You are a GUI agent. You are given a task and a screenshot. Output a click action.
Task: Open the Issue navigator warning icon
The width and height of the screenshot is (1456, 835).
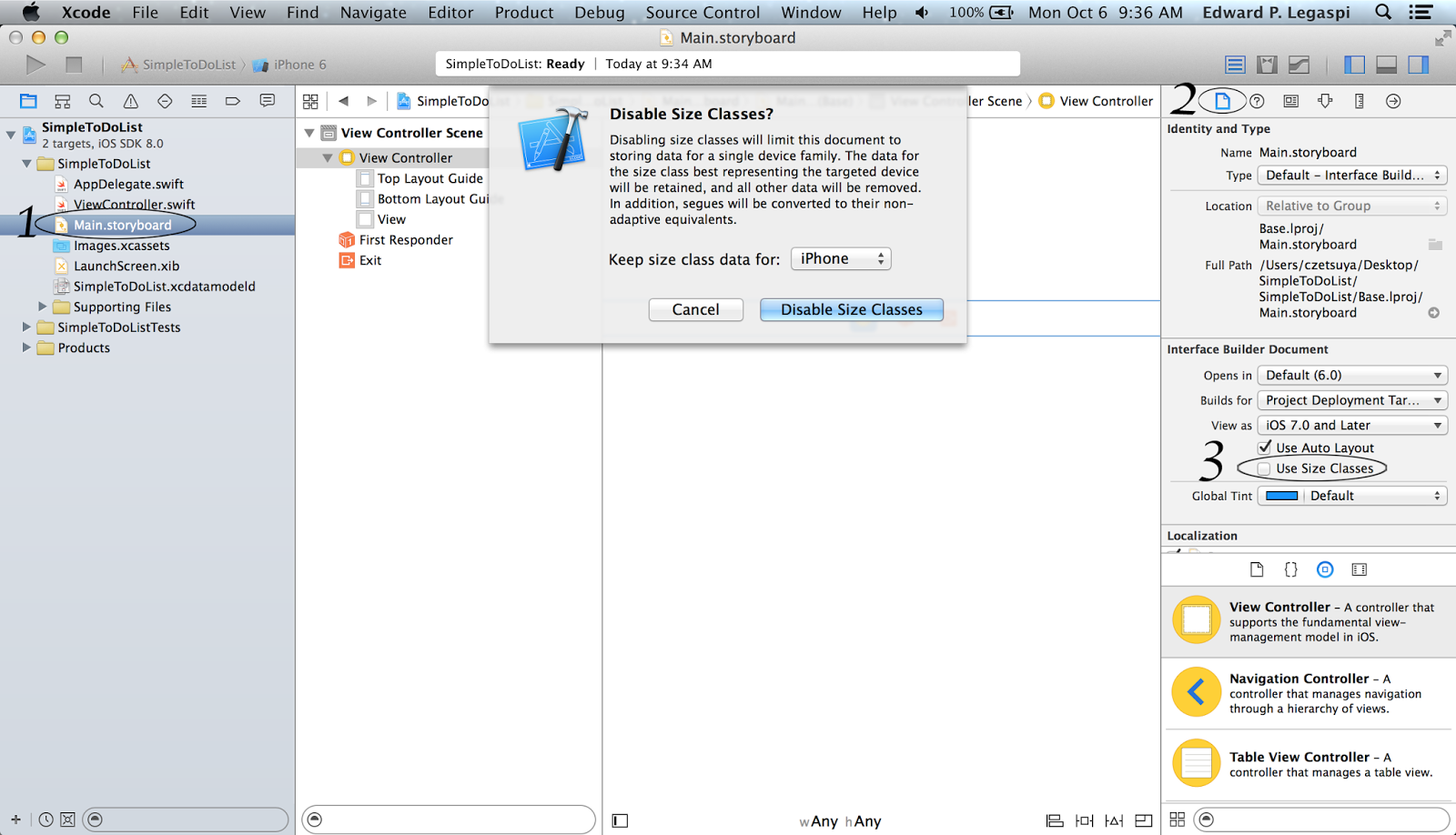pos(130,101)
